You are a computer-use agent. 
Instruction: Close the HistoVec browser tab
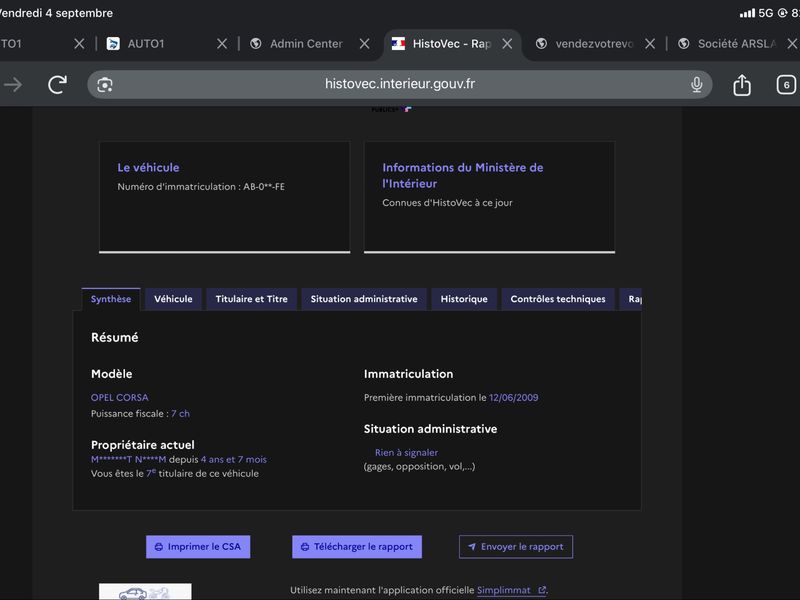click(507, 44)
